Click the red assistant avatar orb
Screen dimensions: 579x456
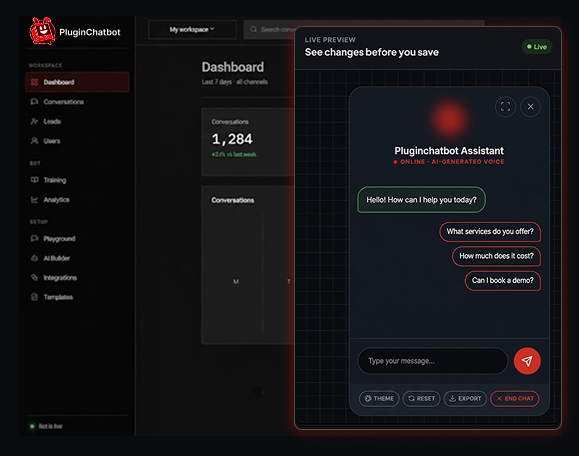(449, 119)
